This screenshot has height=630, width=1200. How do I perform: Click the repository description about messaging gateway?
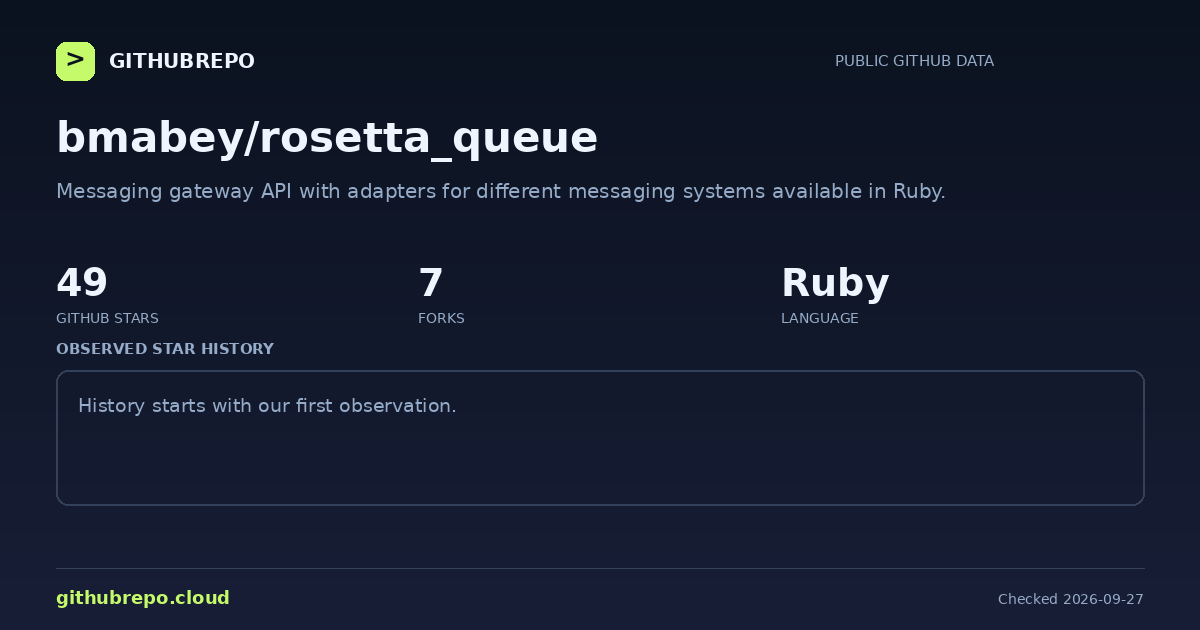500,191
